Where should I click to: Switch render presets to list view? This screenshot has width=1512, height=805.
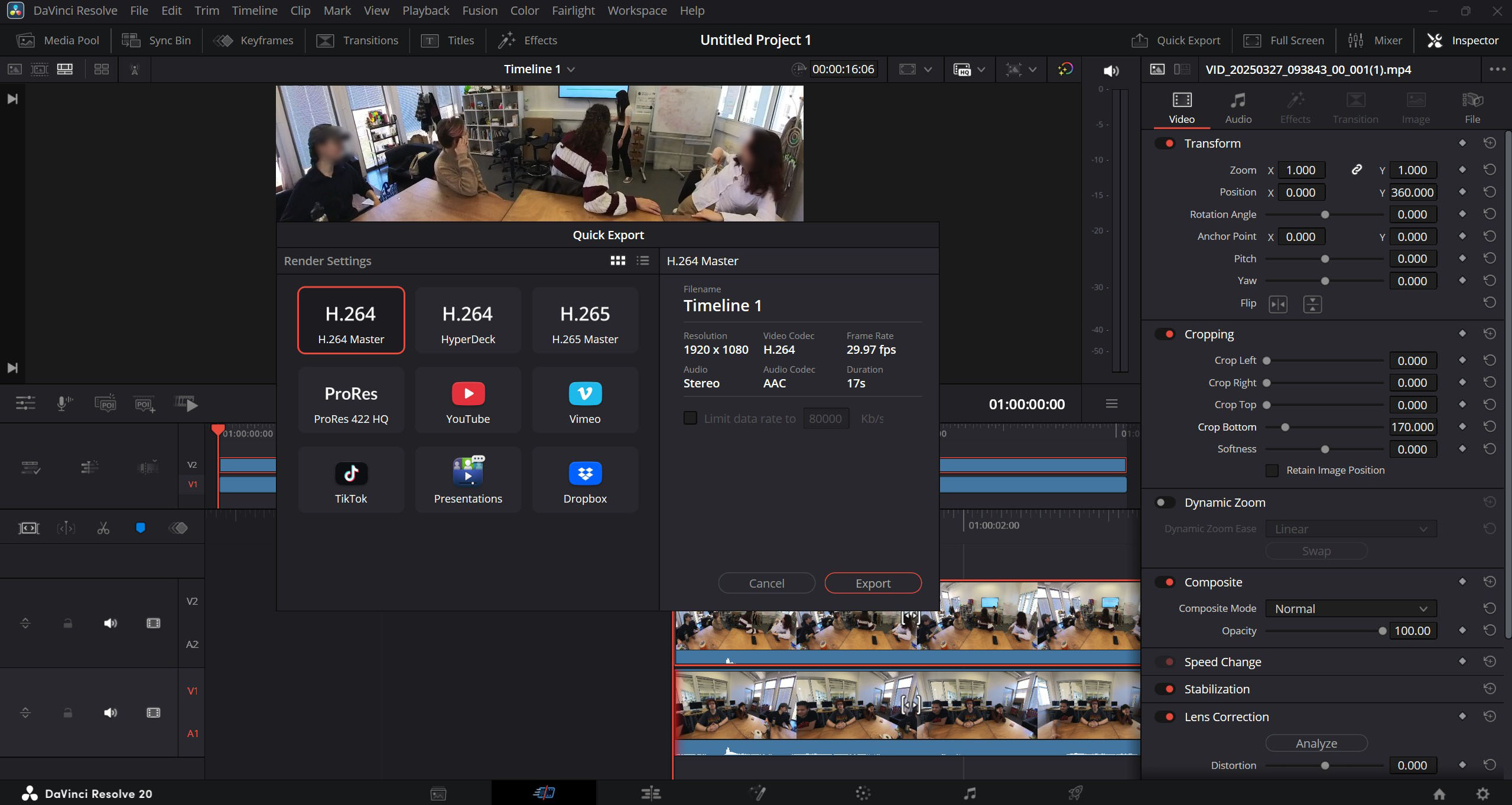[643, 260]
